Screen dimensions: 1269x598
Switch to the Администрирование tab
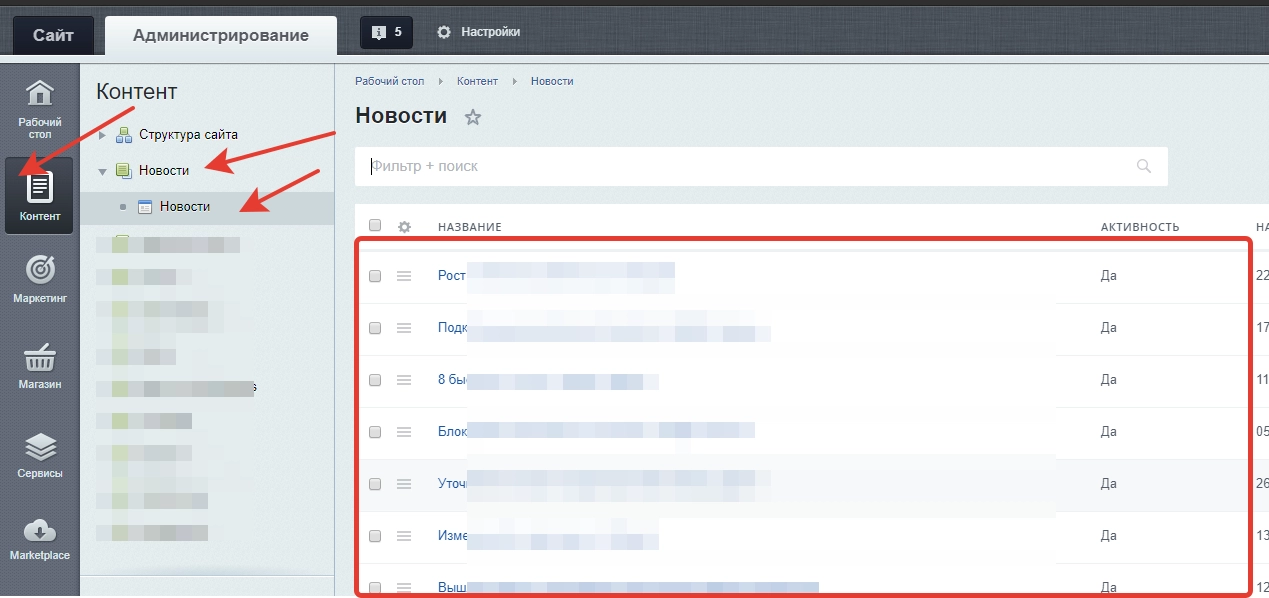point(220,35)
